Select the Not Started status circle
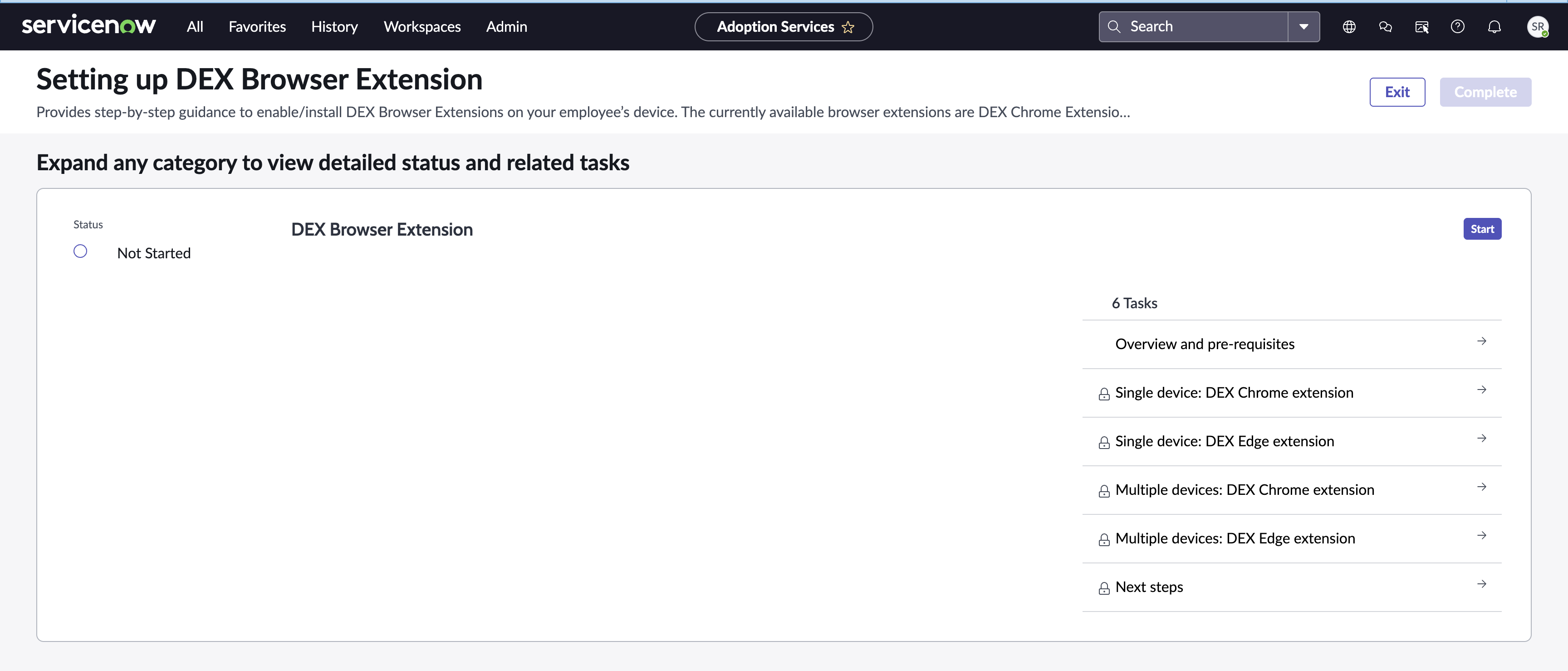This screenshot has width=1568, height=671. pos(80,252)
